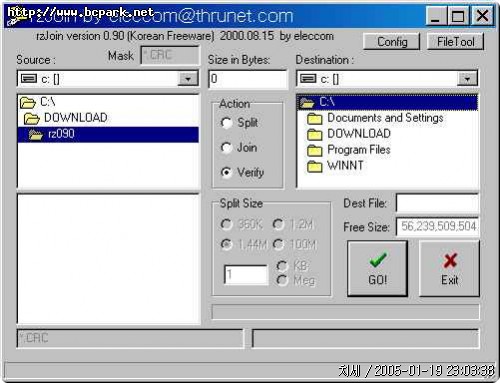Click the progress bar under Split Size
This screenshot has width=500, height=383.
point(345,312)
